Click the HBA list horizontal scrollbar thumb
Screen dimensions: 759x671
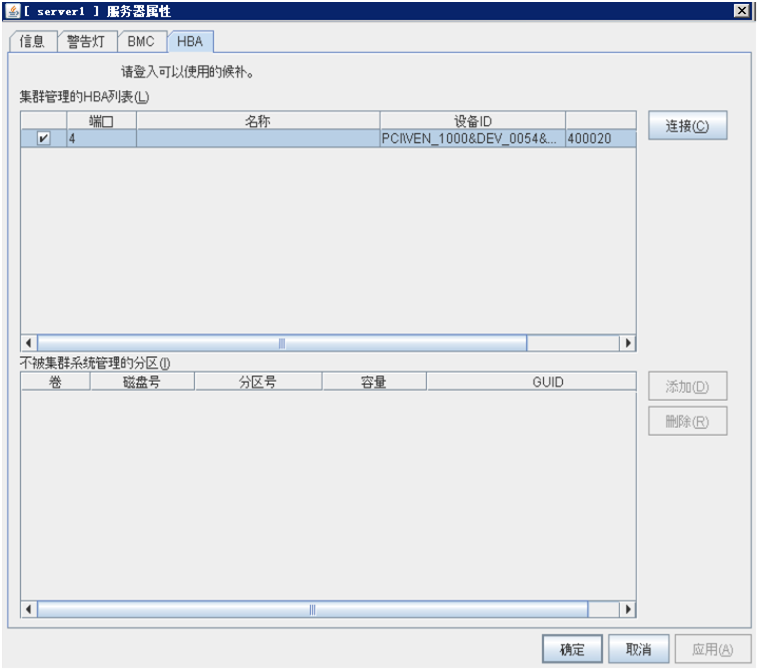(282, 343)
